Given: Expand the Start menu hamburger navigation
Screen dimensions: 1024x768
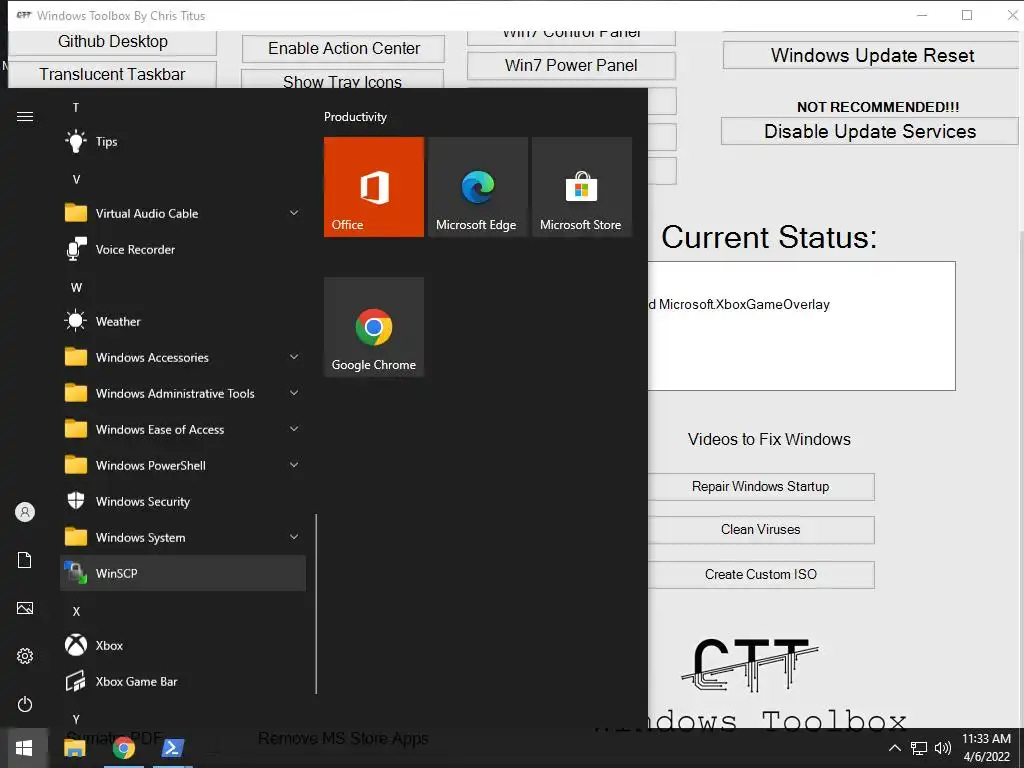Looking at the screenshot, I should click(x=25, y=117).
